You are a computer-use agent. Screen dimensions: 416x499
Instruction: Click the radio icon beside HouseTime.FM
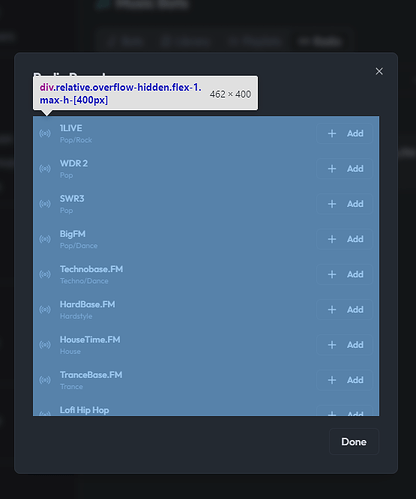tap(45, 345)
